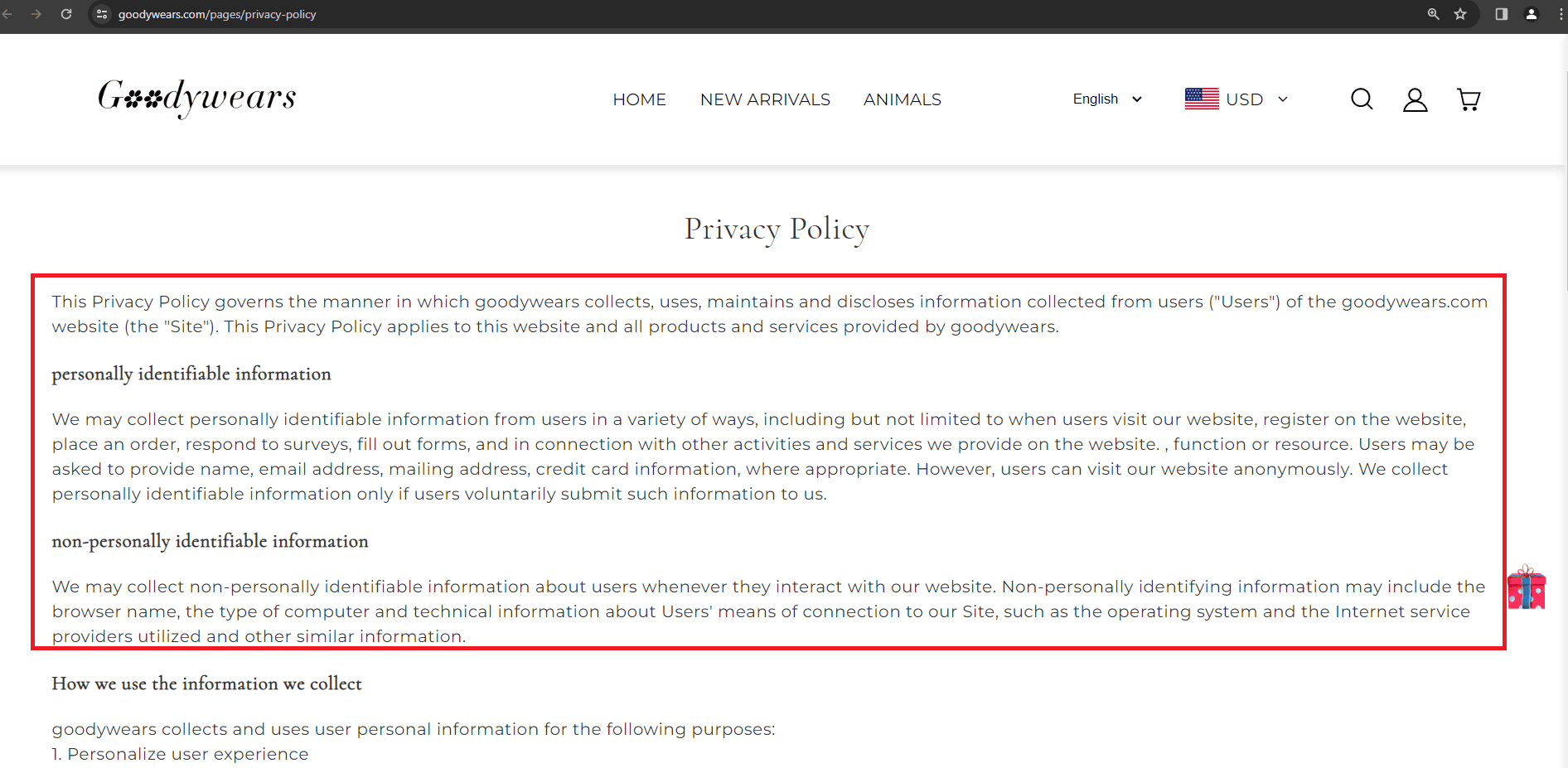The image size is (1568, 768).
Task: Click the floating gift box icon
Action: 1526,588
